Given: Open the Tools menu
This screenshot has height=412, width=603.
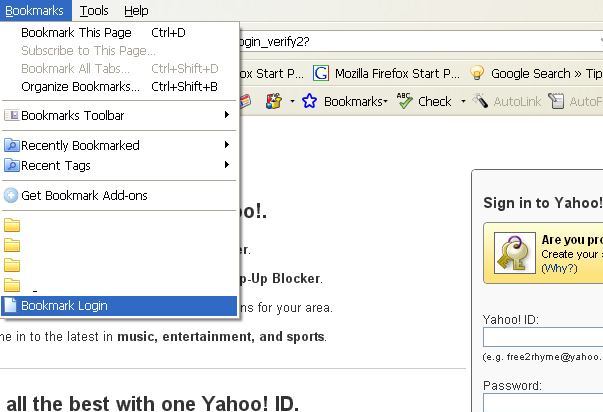Looking at the screenshot, I should pos(94,10).
